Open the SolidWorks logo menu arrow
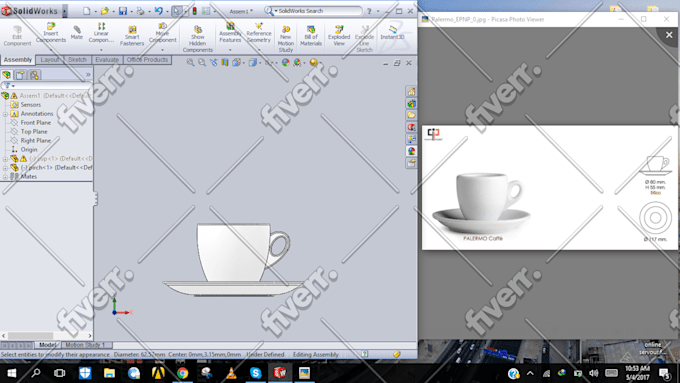This screenshot has width=680, height=383. pos(65,11)
